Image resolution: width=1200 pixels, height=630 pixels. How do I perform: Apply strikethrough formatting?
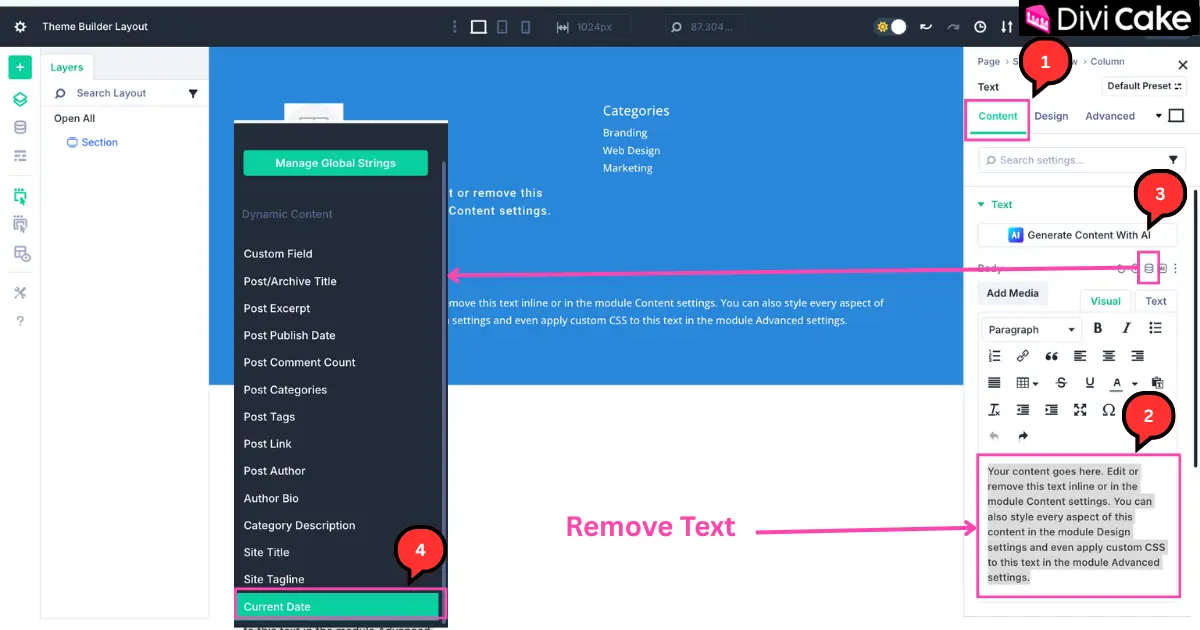1062,383
